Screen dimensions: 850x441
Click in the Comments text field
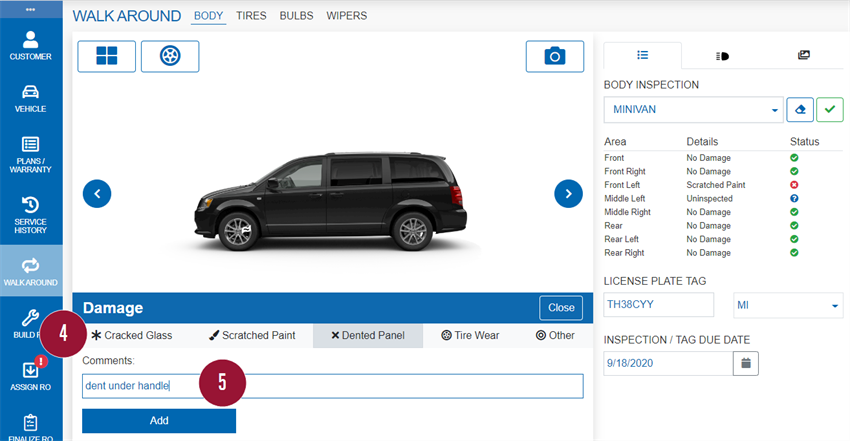tap(333, 386)
